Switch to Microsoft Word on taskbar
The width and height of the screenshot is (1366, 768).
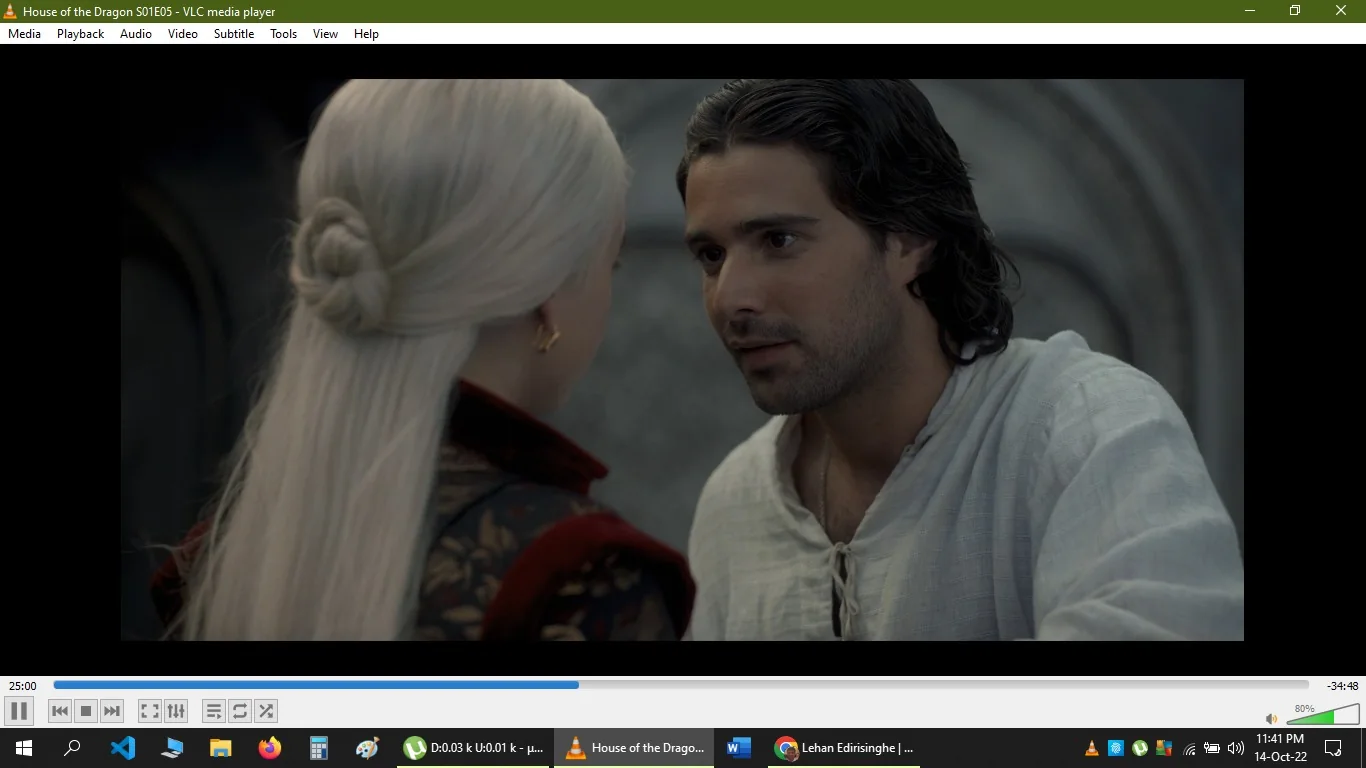tap(739, 748)
